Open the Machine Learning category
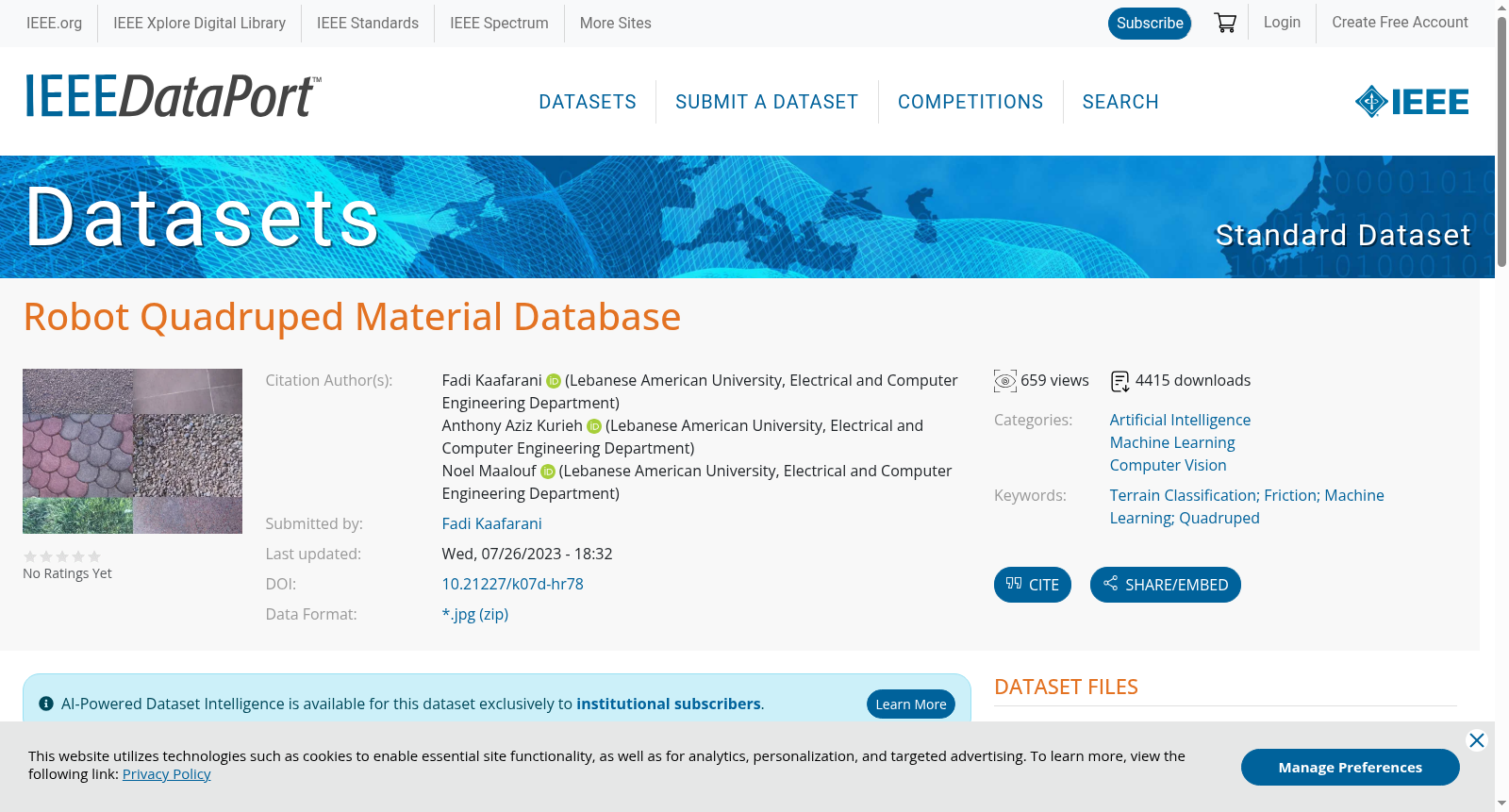Screen dimensions: 1509x812 click(1172, 442)
